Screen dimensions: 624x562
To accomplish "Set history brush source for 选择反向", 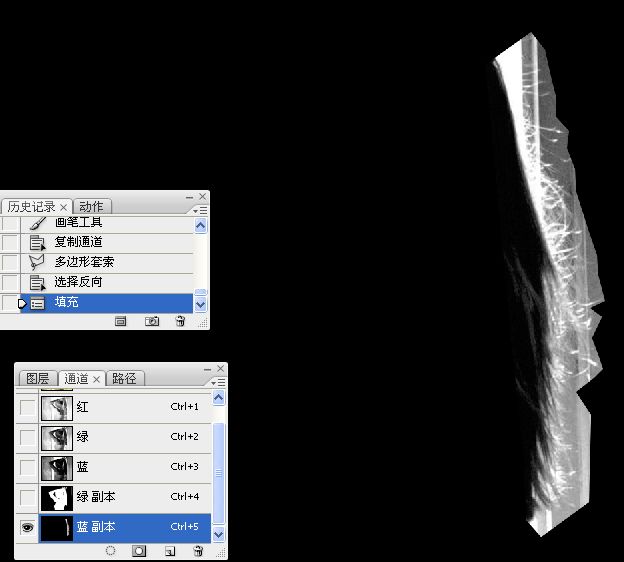I will tap(10, 283).
